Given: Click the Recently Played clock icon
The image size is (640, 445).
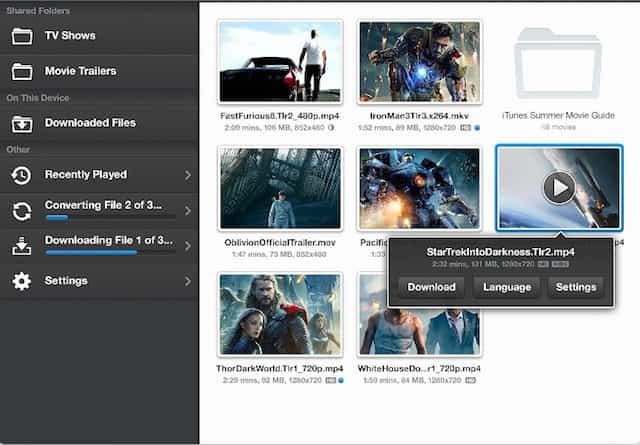Looking at the screenshot, I should [x=21, y=175].
